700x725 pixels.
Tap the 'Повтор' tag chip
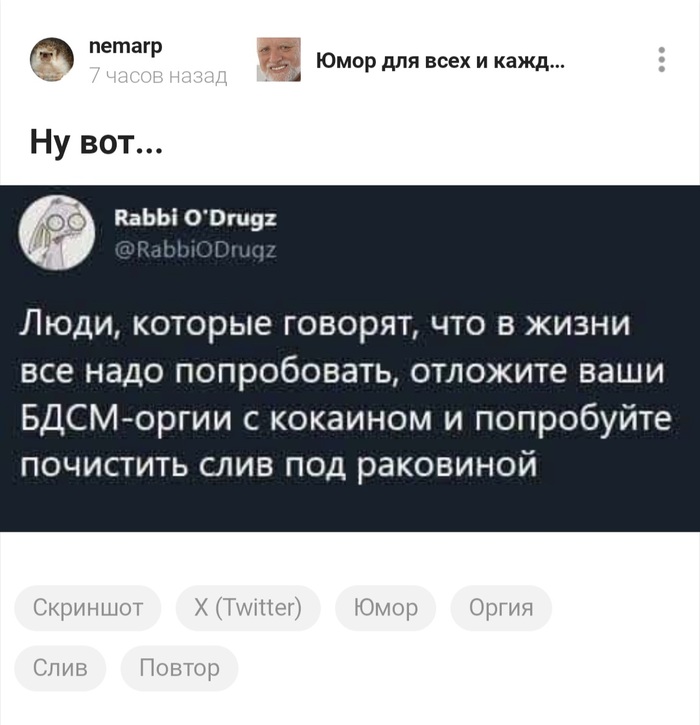(x=179, y=668)
